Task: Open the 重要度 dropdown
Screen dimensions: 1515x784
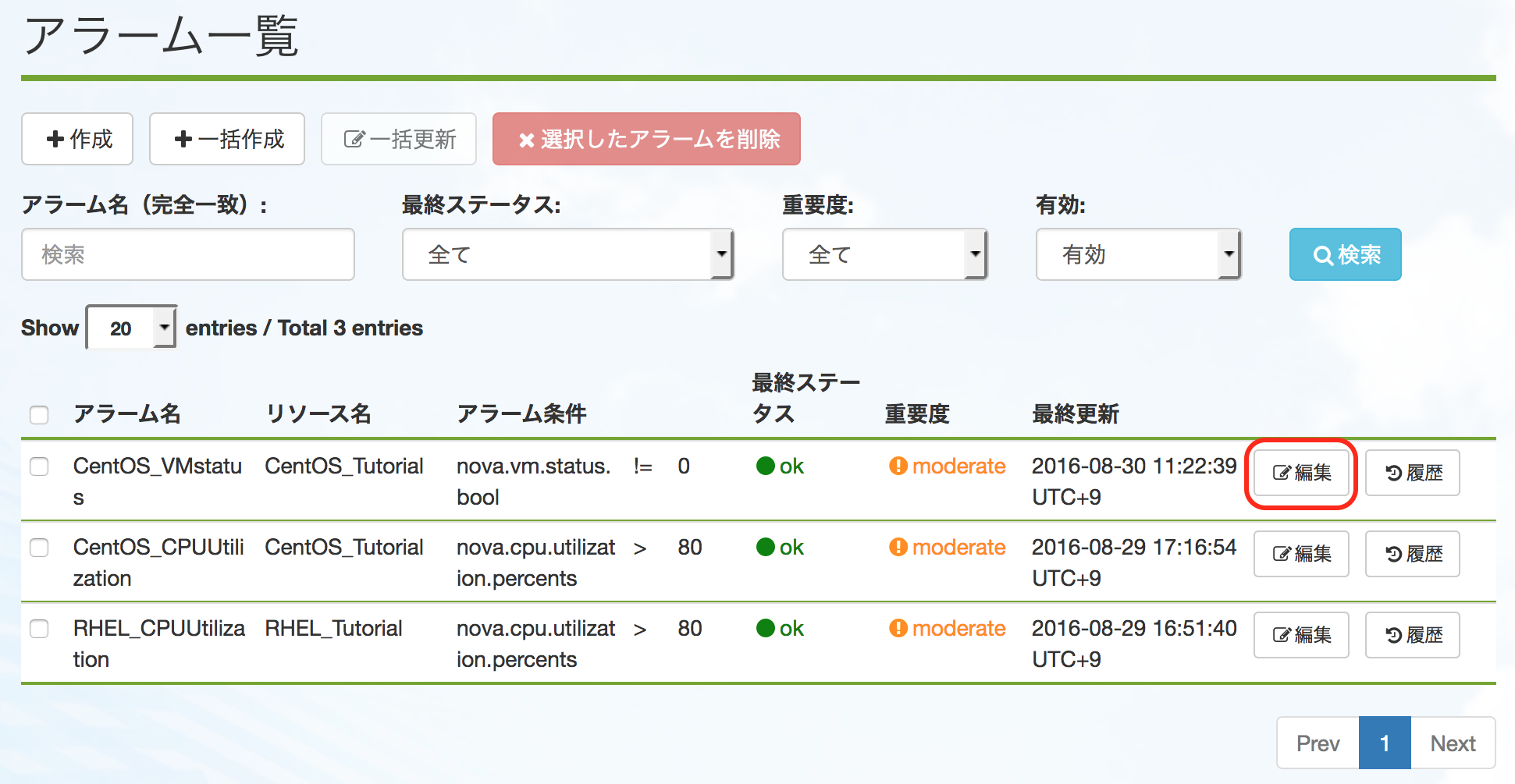Action: (885, 254)
